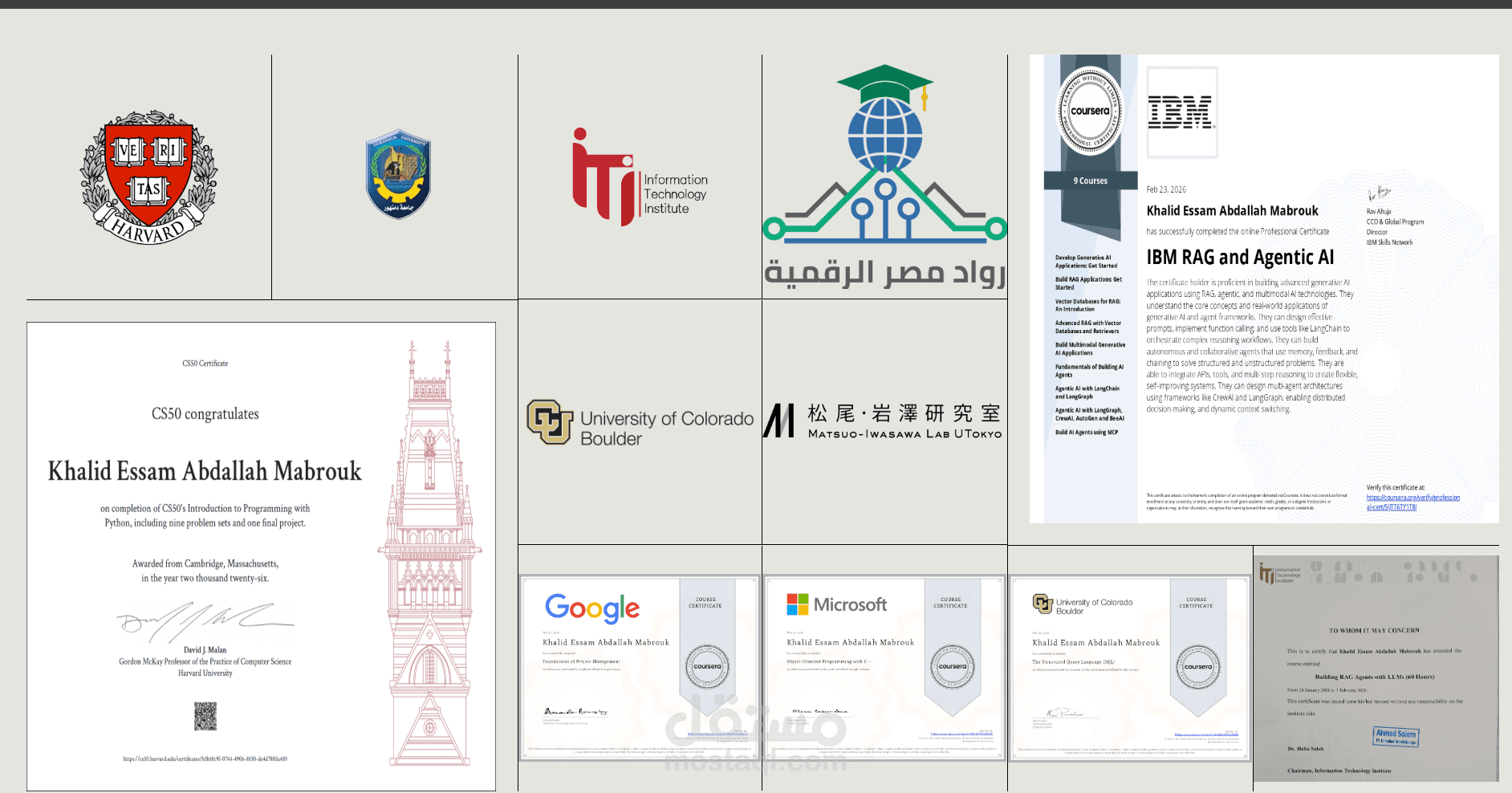Click the Feb 23, 2026 date
Image resolution: width=1512 pixels, height=793 pixels.
point(1165,189)
